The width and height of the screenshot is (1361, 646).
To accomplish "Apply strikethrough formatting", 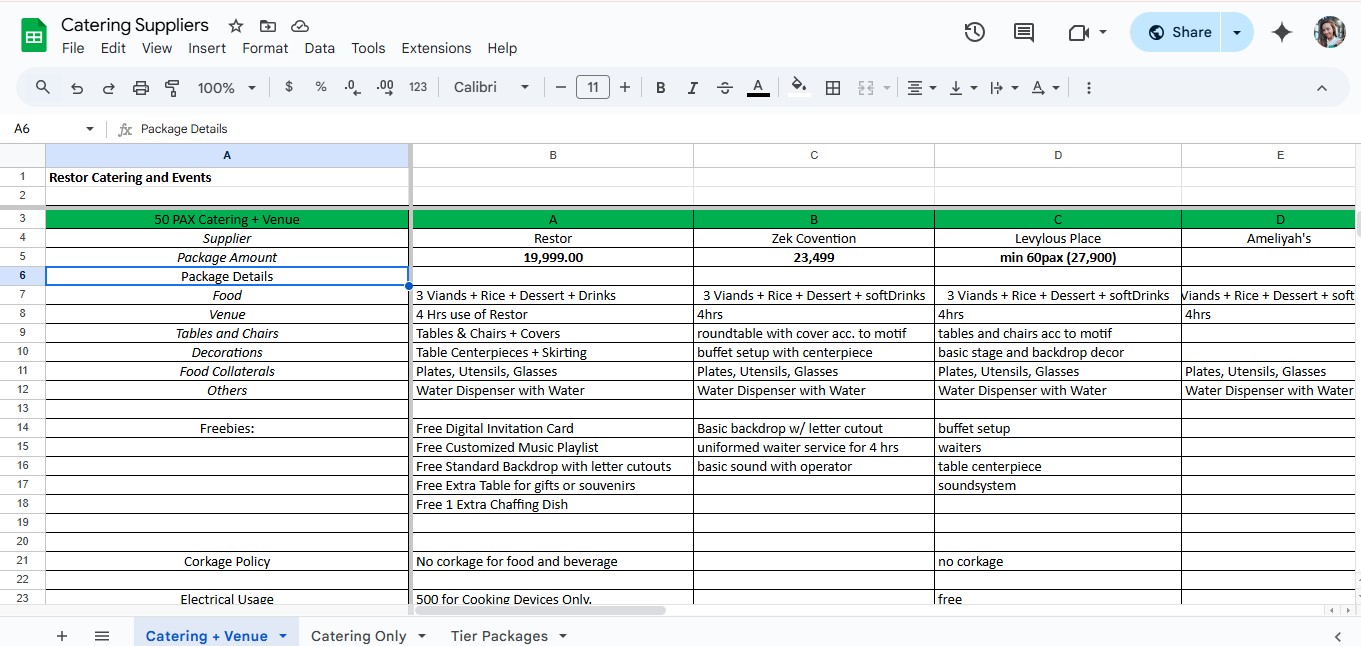I will point(725,88).
